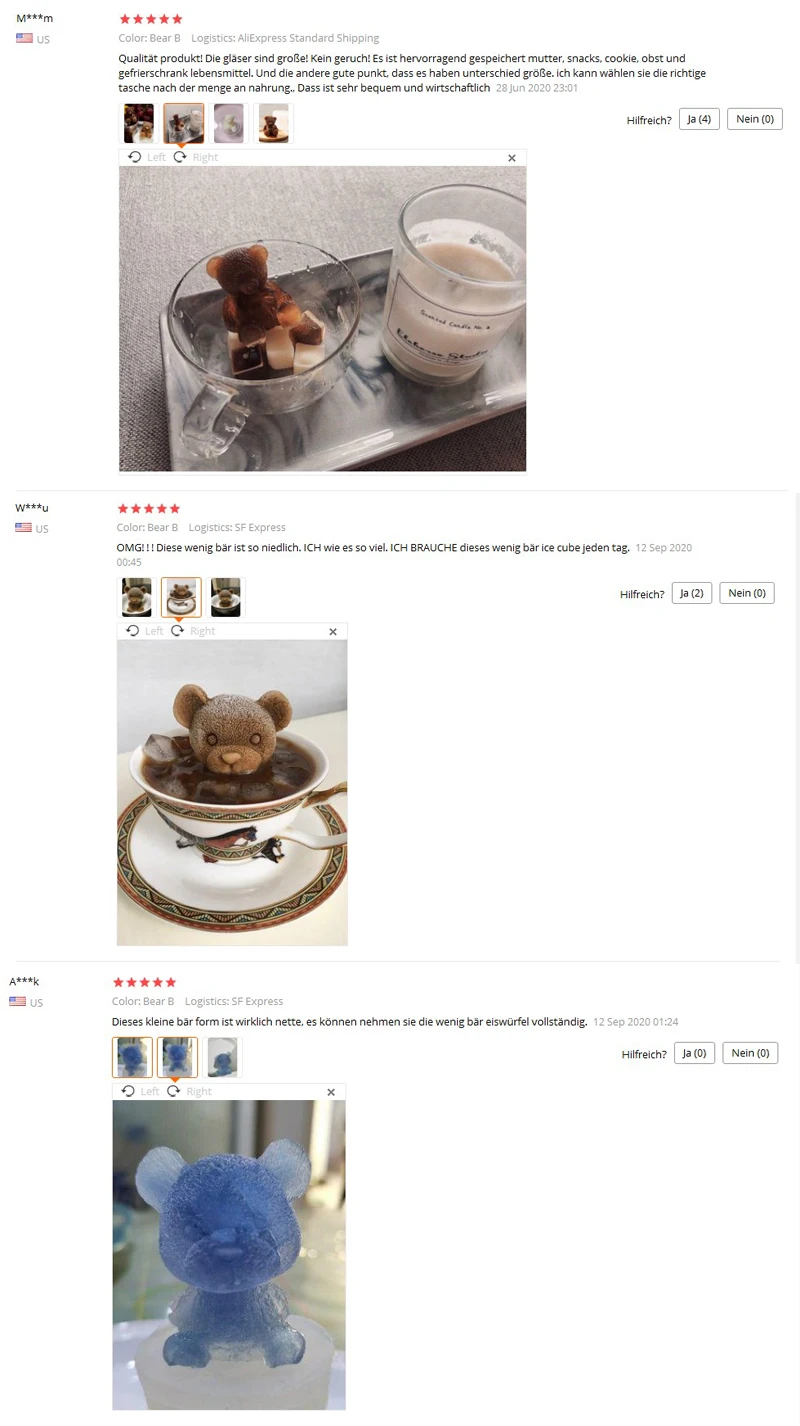Close M***m's expanded photo viewer
Screen dimensions: 800x1426
click(x=512, y=158)
